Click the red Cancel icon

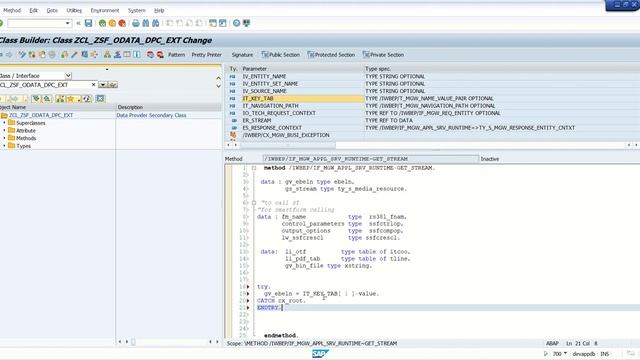coord(122,23)
